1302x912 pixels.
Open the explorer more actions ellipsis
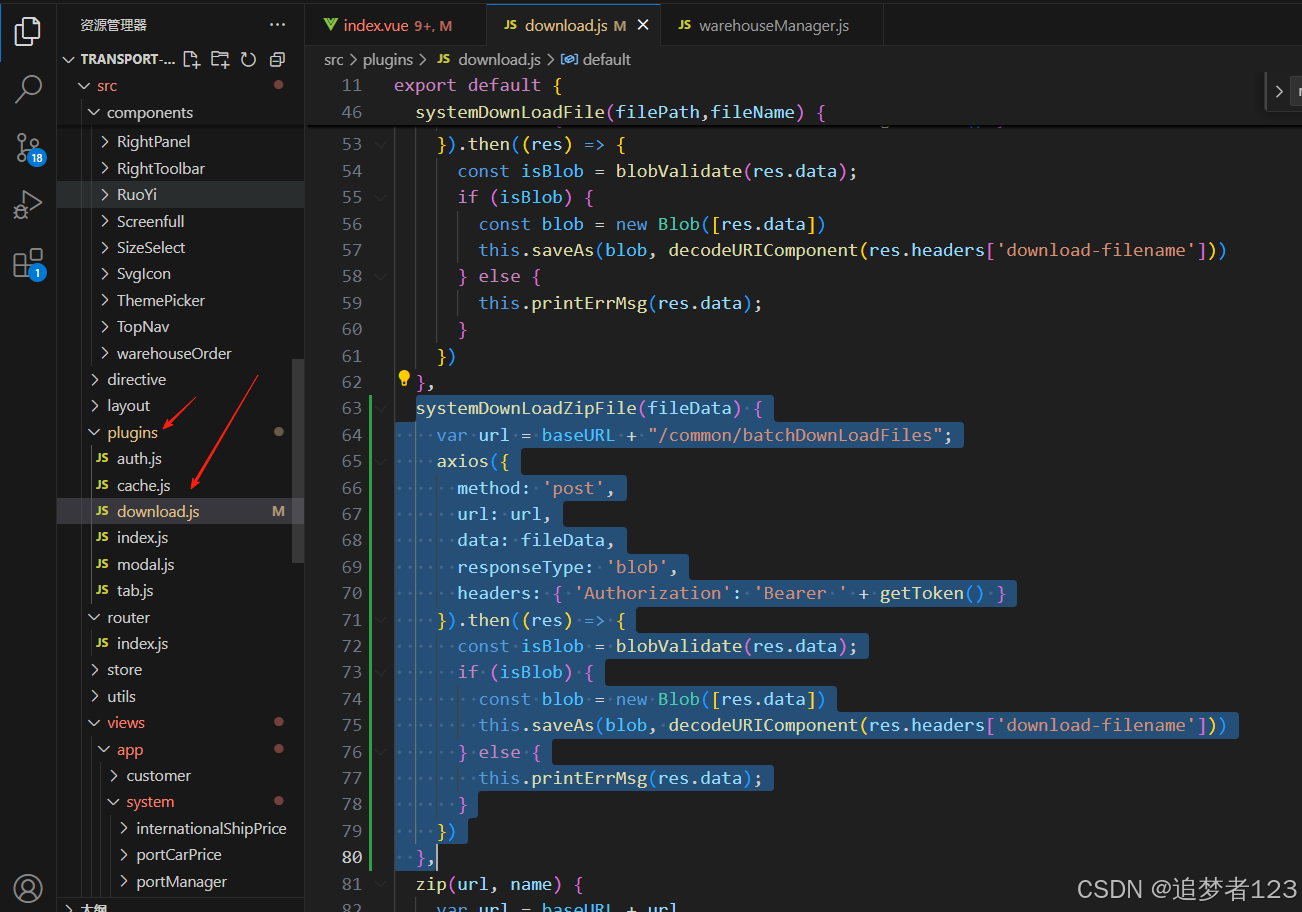[x=277, y=25]
